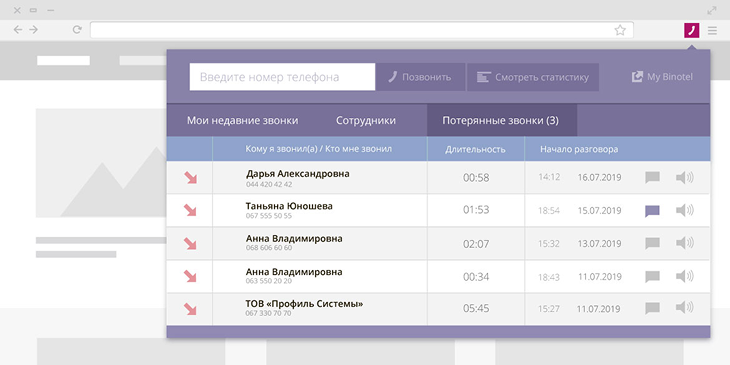
Task: Click the time 15:32
Action: 549,243
